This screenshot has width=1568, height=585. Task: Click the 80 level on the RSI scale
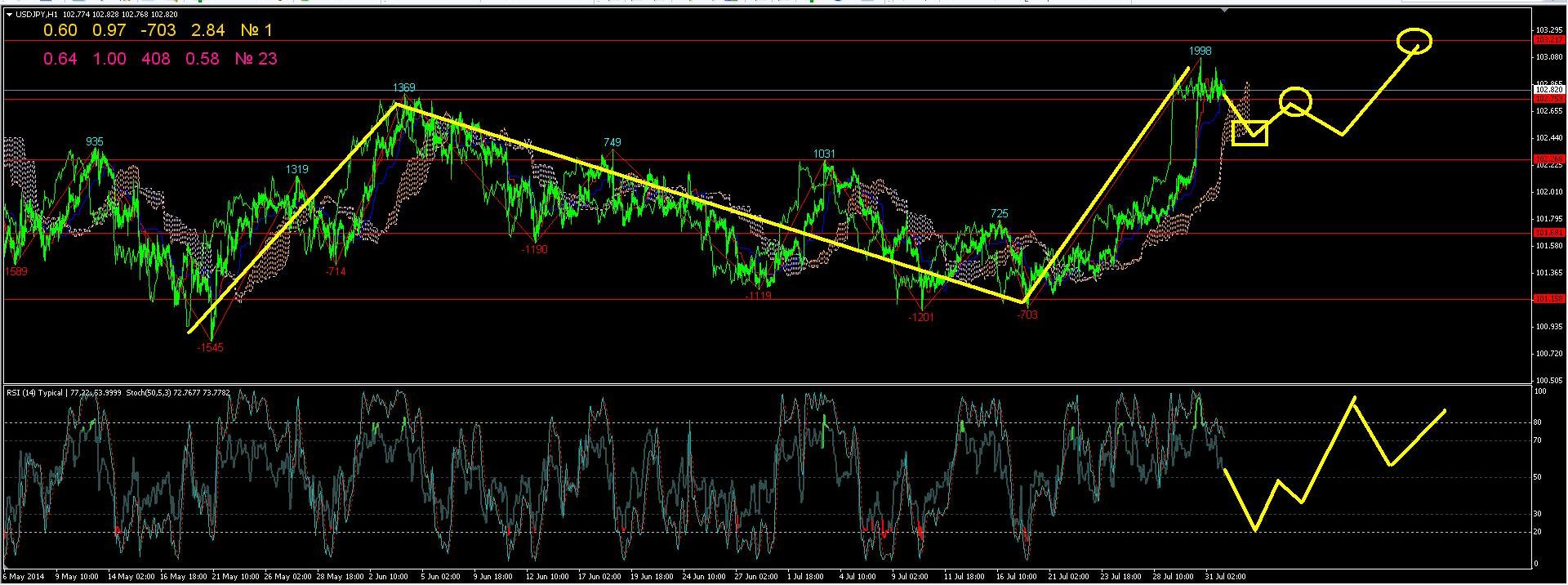(1538, 422)
